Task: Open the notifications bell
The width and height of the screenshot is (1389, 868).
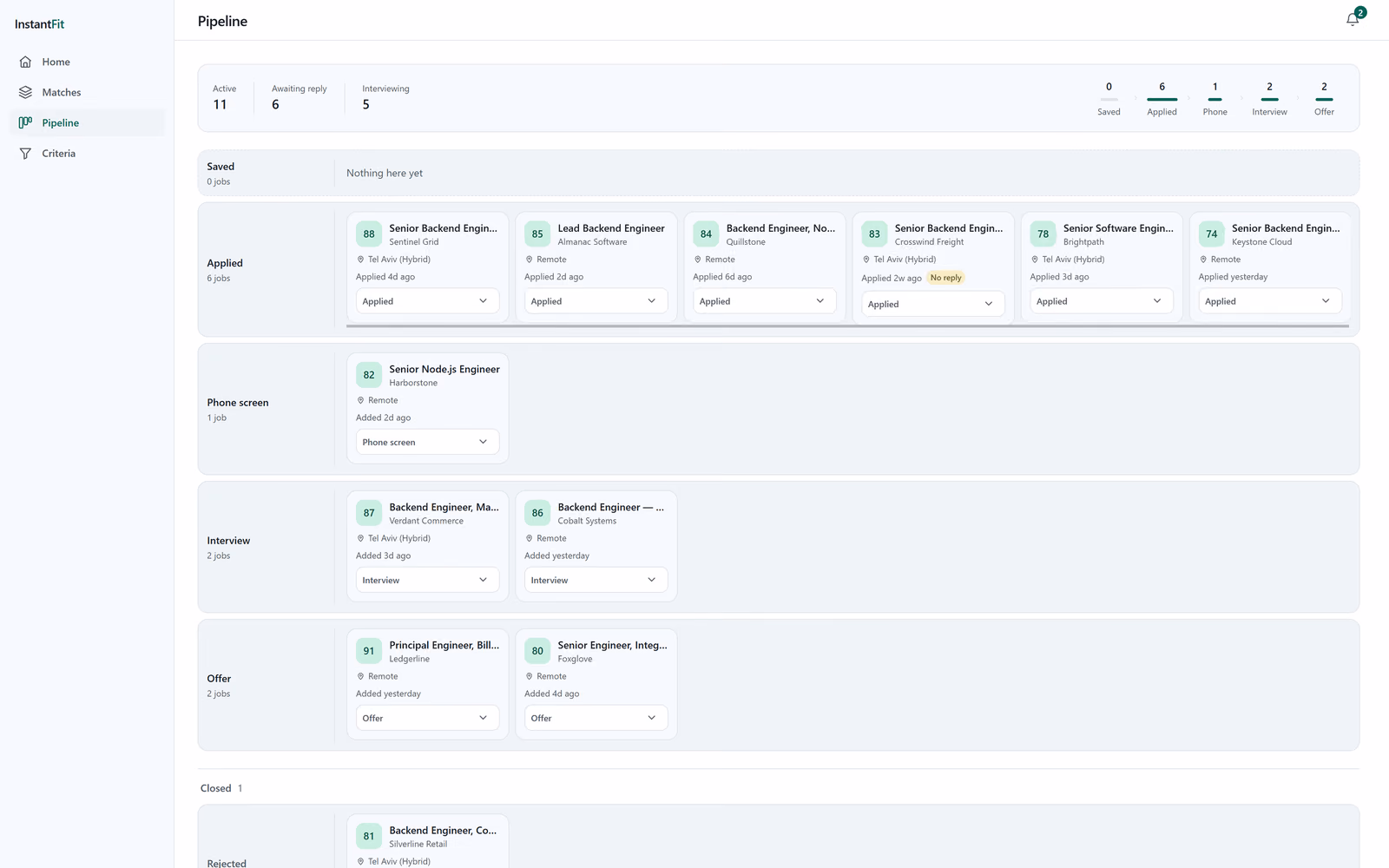Action: (x=1353, y=19)
